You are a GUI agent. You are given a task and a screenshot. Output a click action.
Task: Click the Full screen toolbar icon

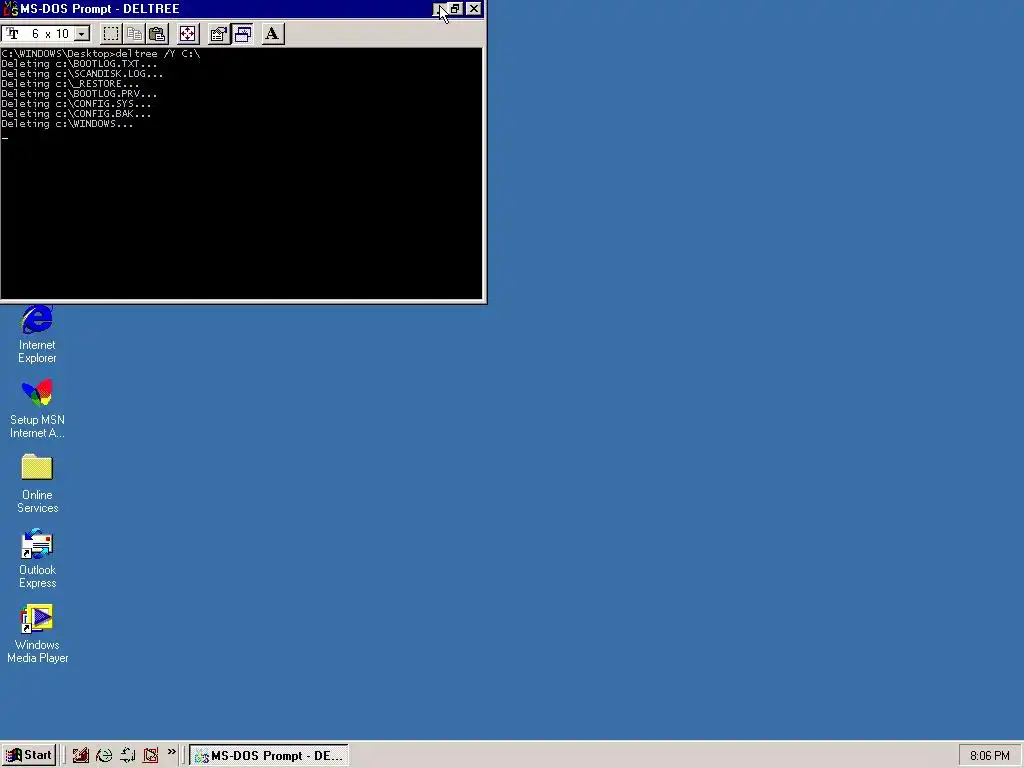click(x=187, y=34)
